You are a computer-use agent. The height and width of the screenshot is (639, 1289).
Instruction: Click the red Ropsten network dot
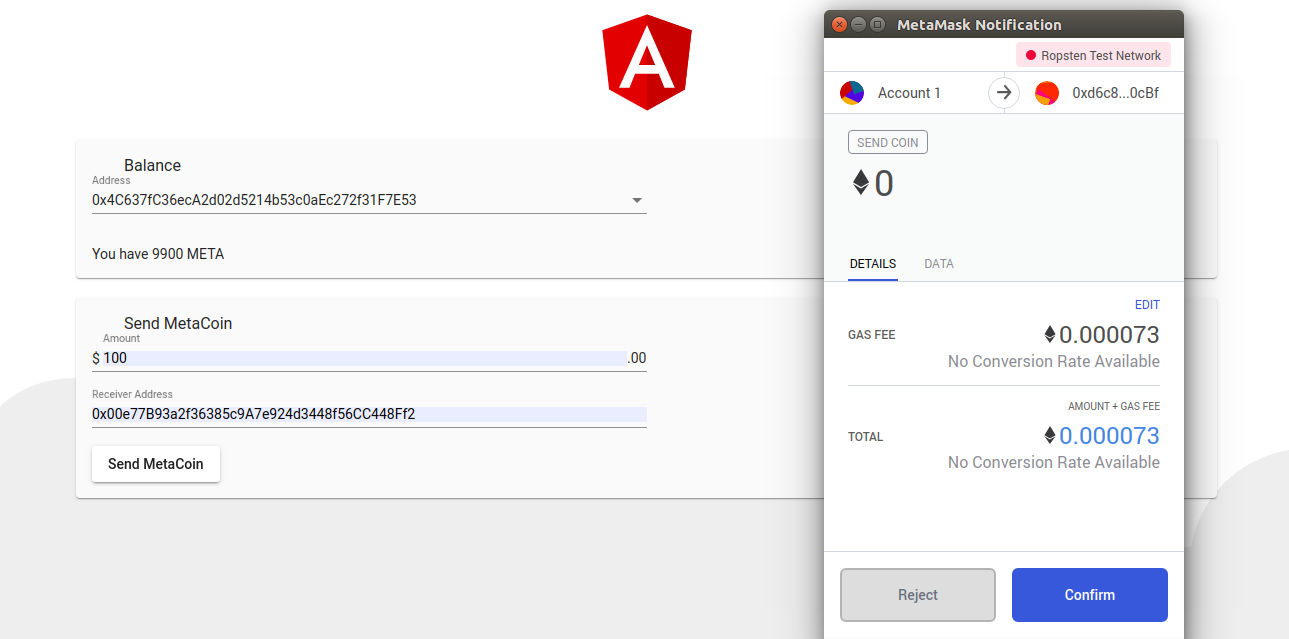pyautogui.click(x=1031, y=56)
